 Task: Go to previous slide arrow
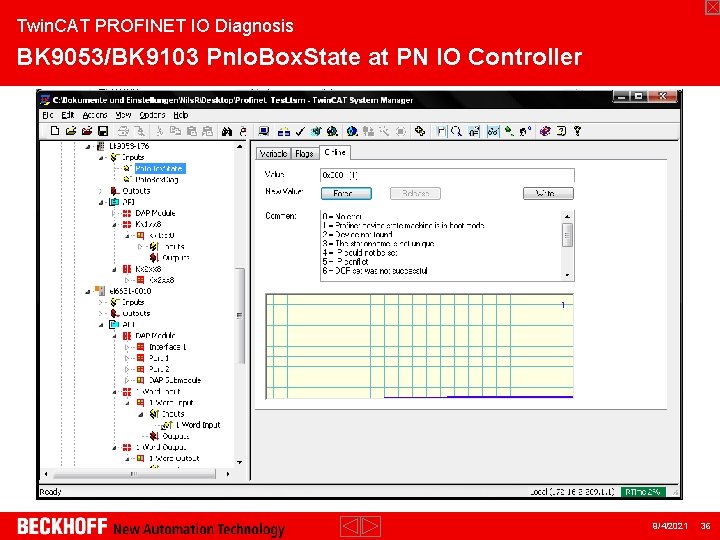[350, 525]
